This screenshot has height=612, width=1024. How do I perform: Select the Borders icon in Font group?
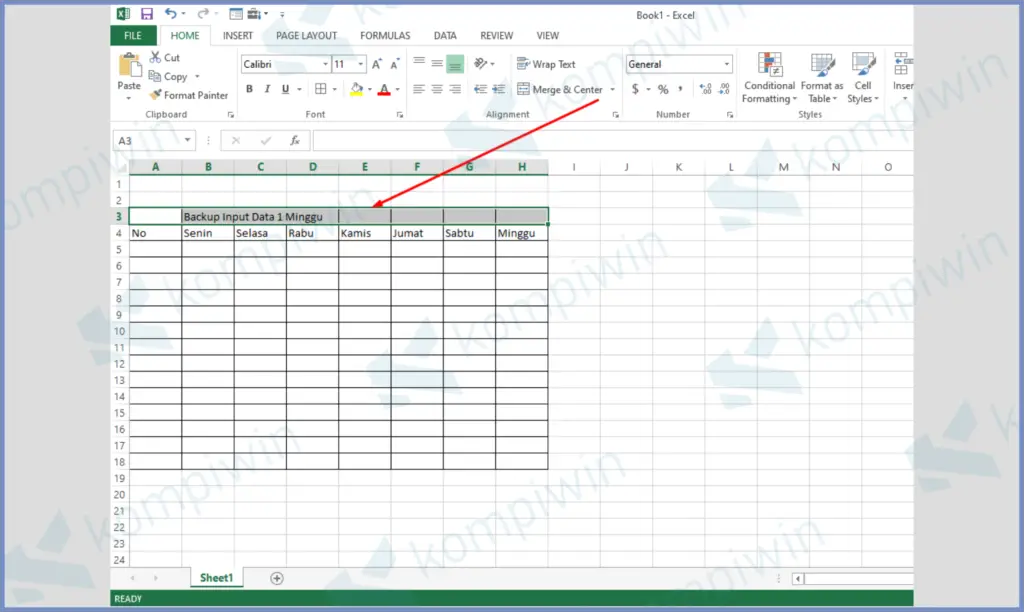320,89
